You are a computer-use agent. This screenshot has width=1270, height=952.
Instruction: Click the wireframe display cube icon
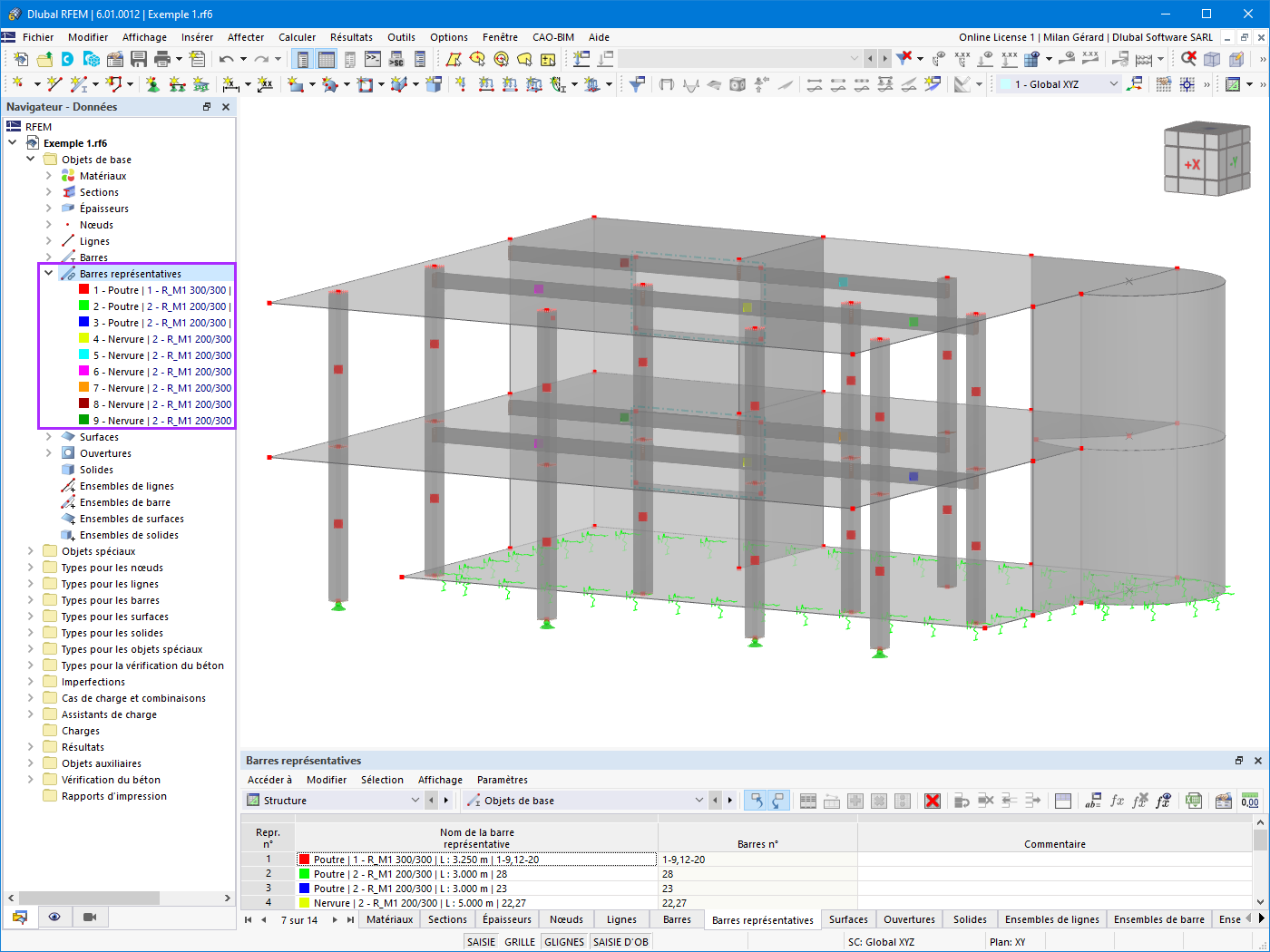1212,59
